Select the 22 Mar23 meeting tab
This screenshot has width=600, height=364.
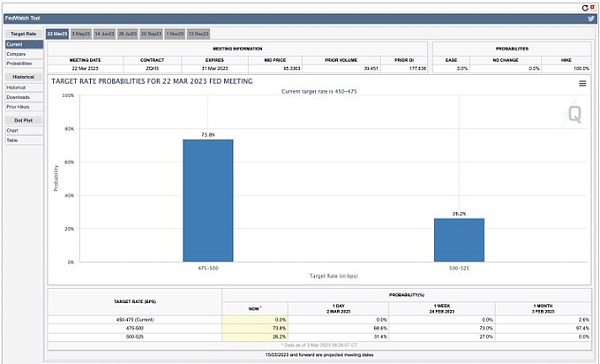57,34
